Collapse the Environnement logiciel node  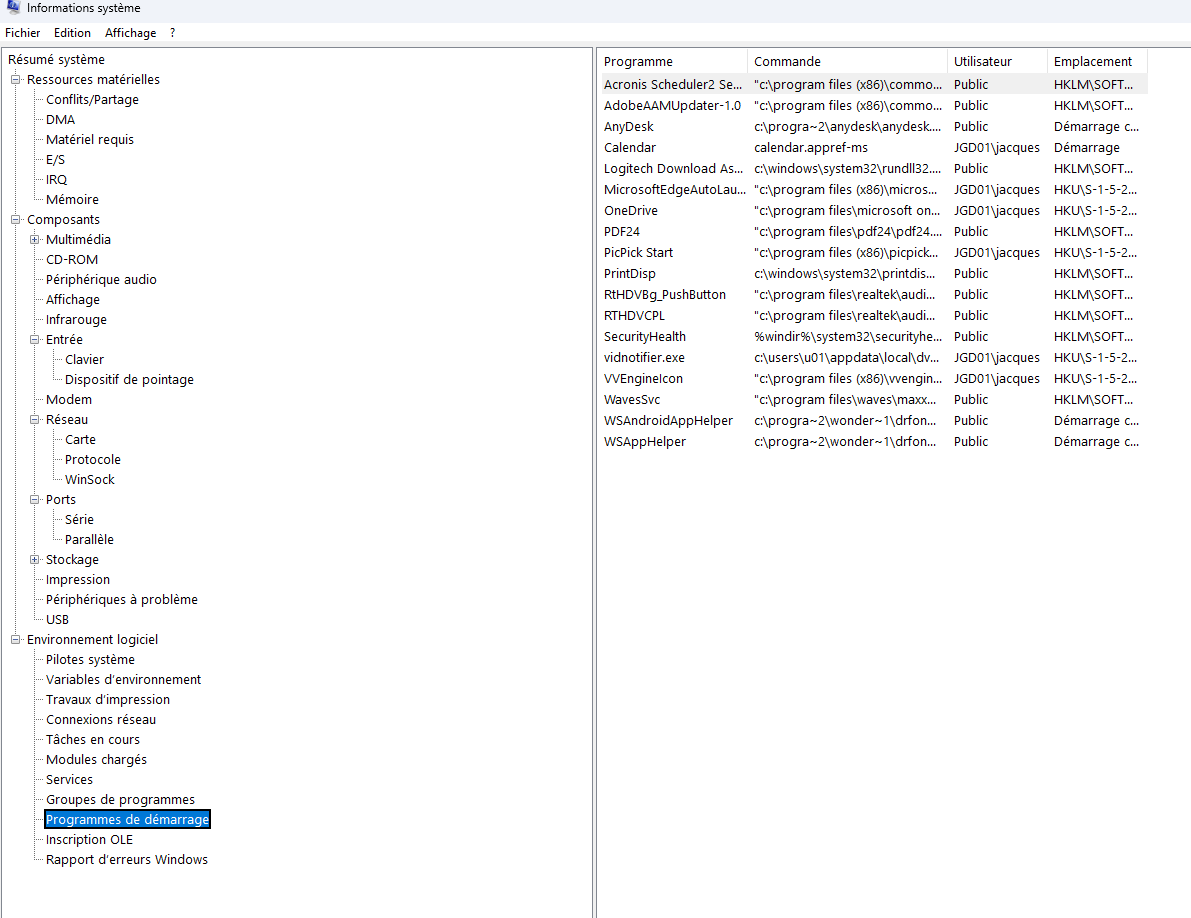pos(15,639)
